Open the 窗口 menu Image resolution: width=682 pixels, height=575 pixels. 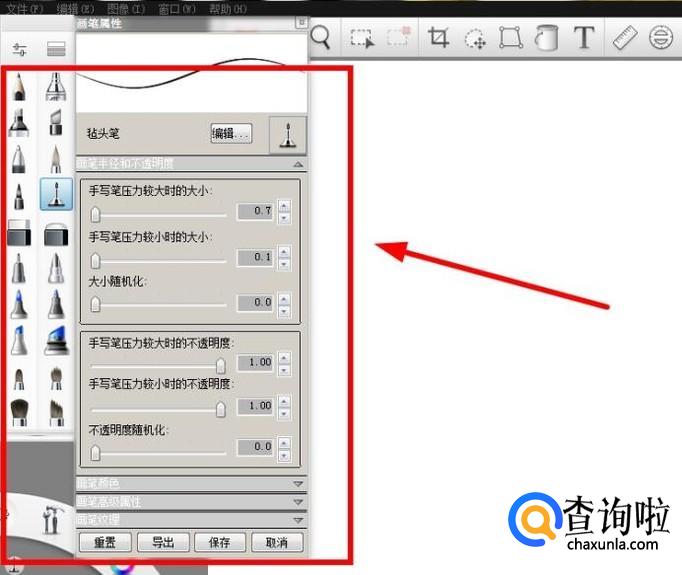177,8
